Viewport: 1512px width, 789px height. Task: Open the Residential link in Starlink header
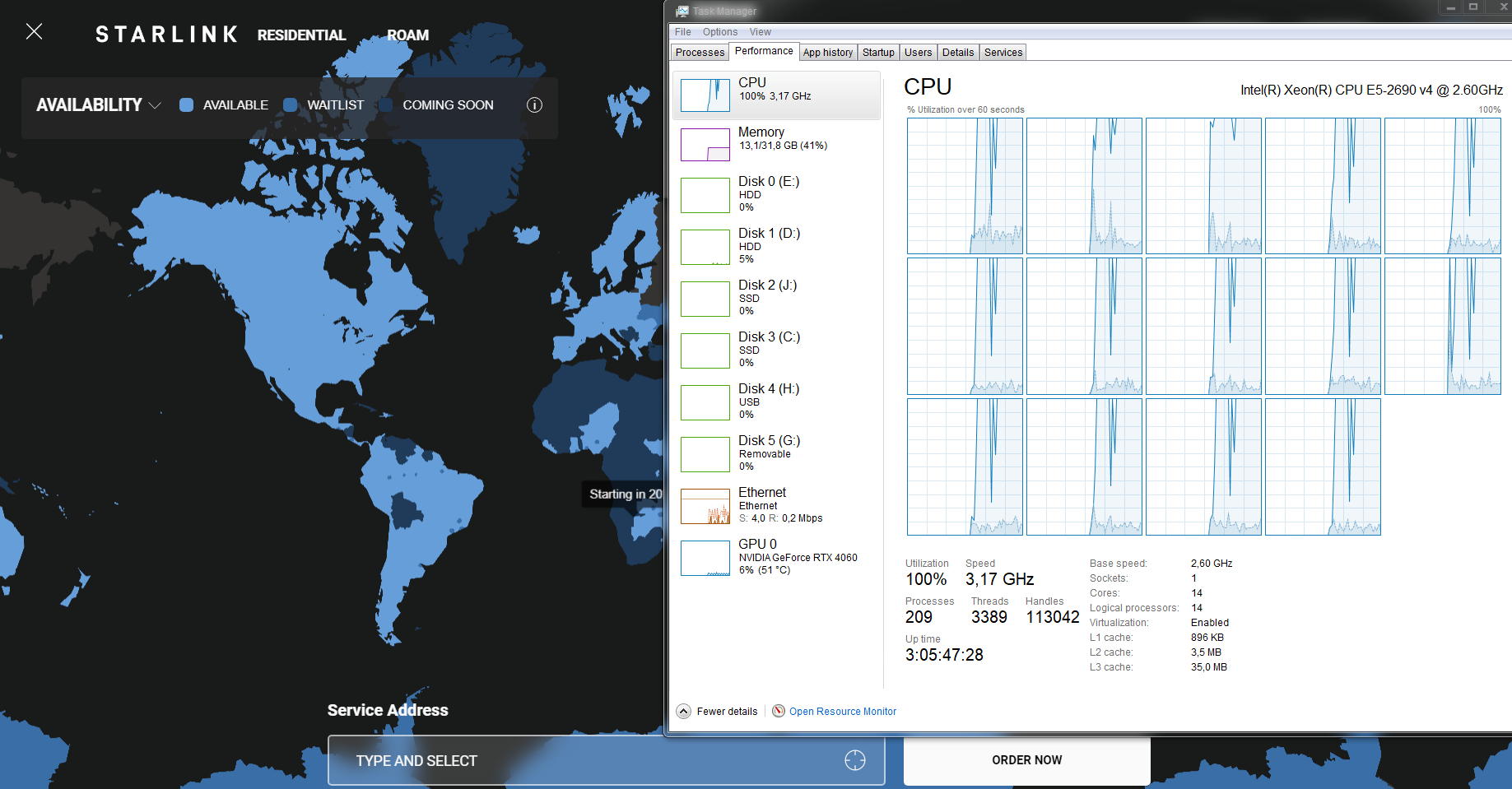click(301, 35)
